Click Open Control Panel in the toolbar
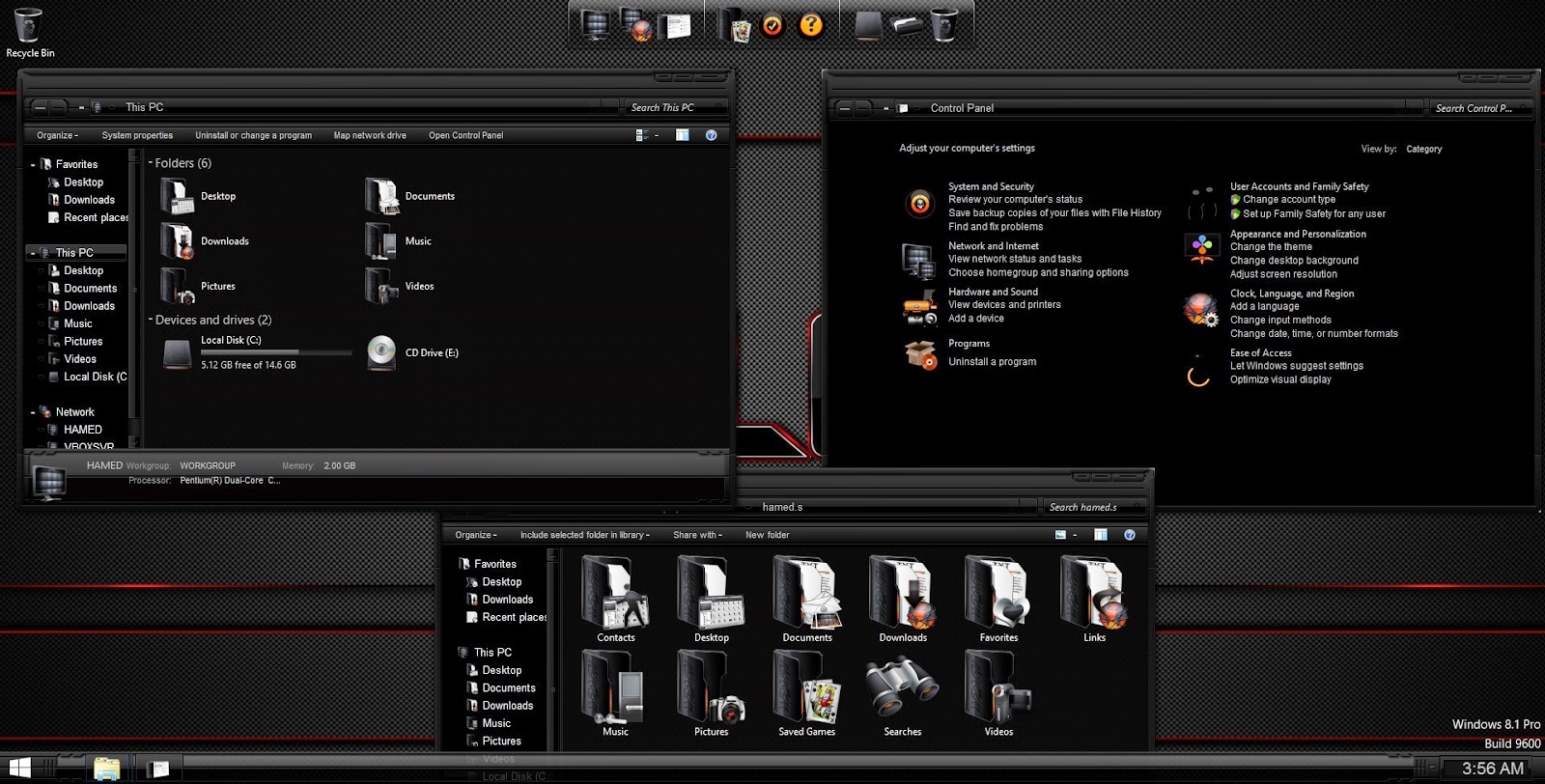 [x=466, y=135]
